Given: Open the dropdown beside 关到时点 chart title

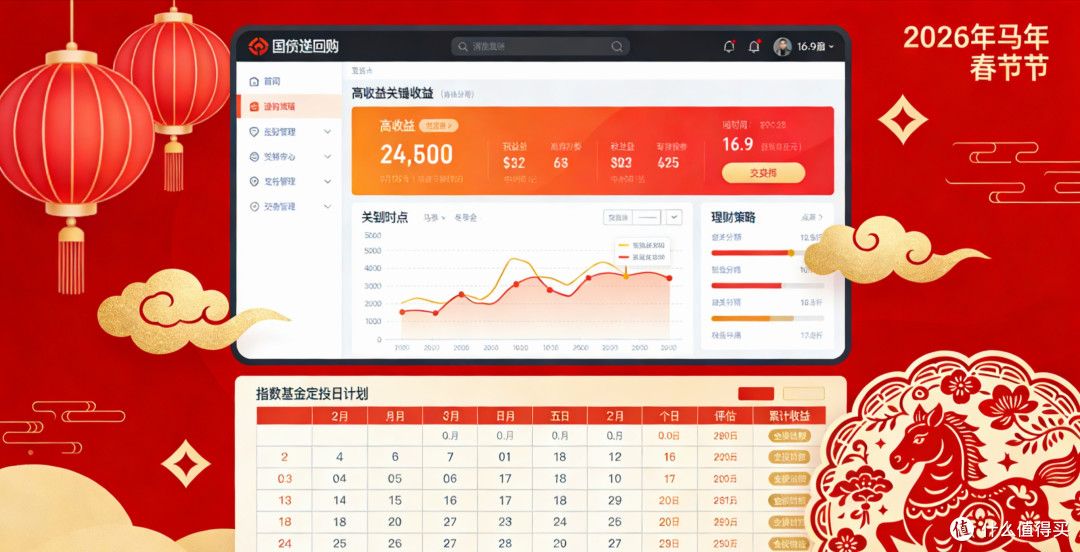Looking at the screenshot, I should (x=434, y=218).
